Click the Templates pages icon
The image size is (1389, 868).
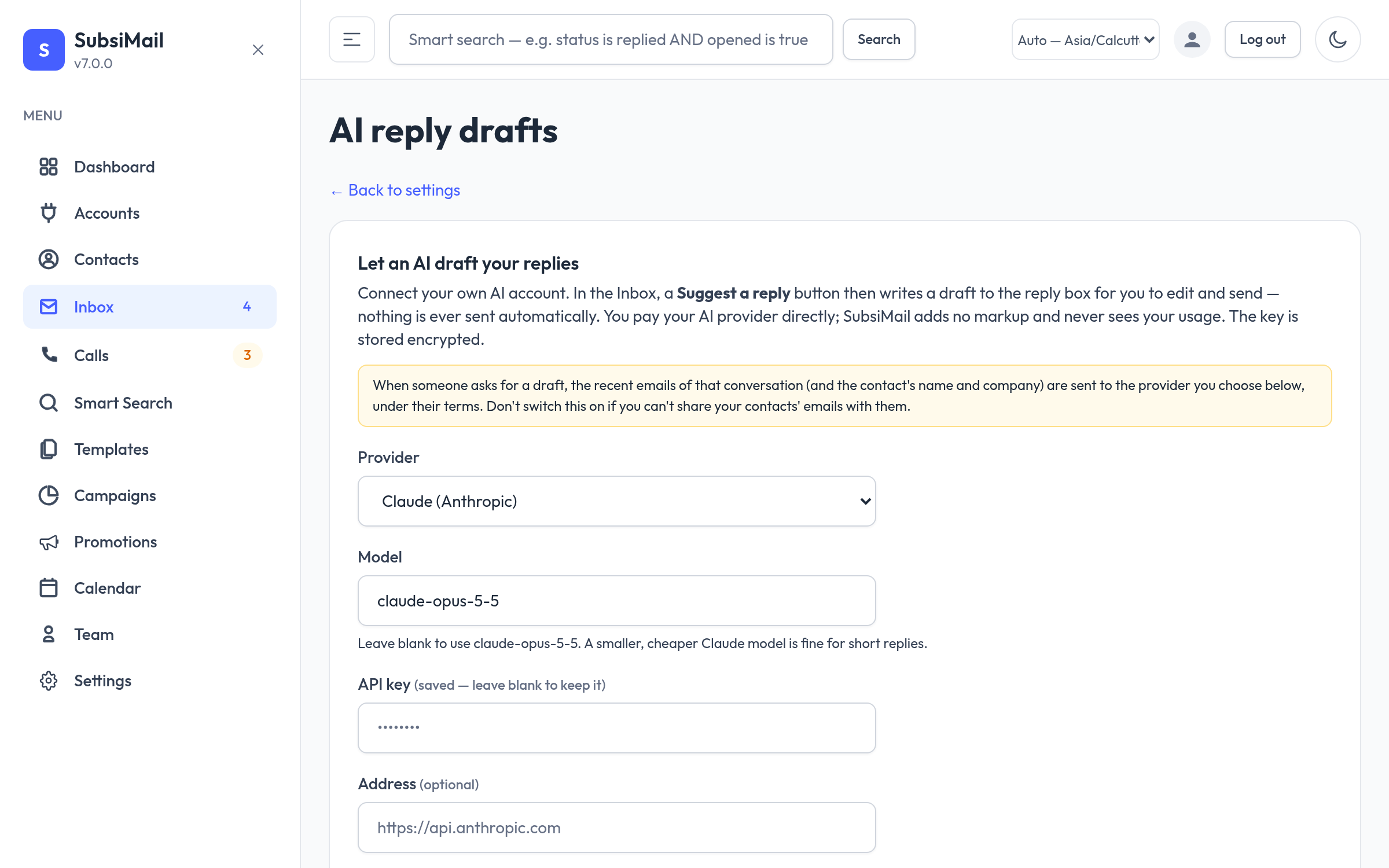pos(49,449)
